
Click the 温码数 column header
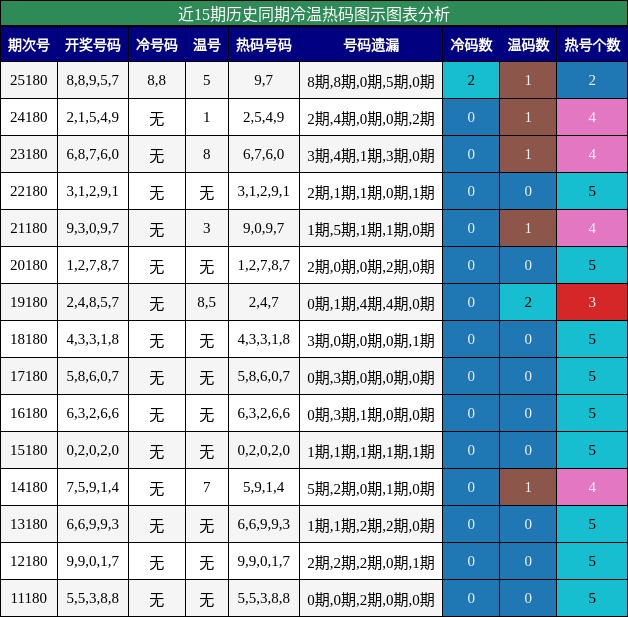coord(528,45)
